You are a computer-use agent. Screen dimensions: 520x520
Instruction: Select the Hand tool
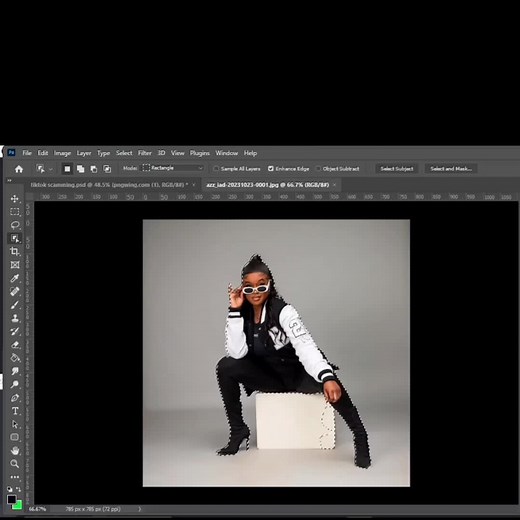point(15,451)
